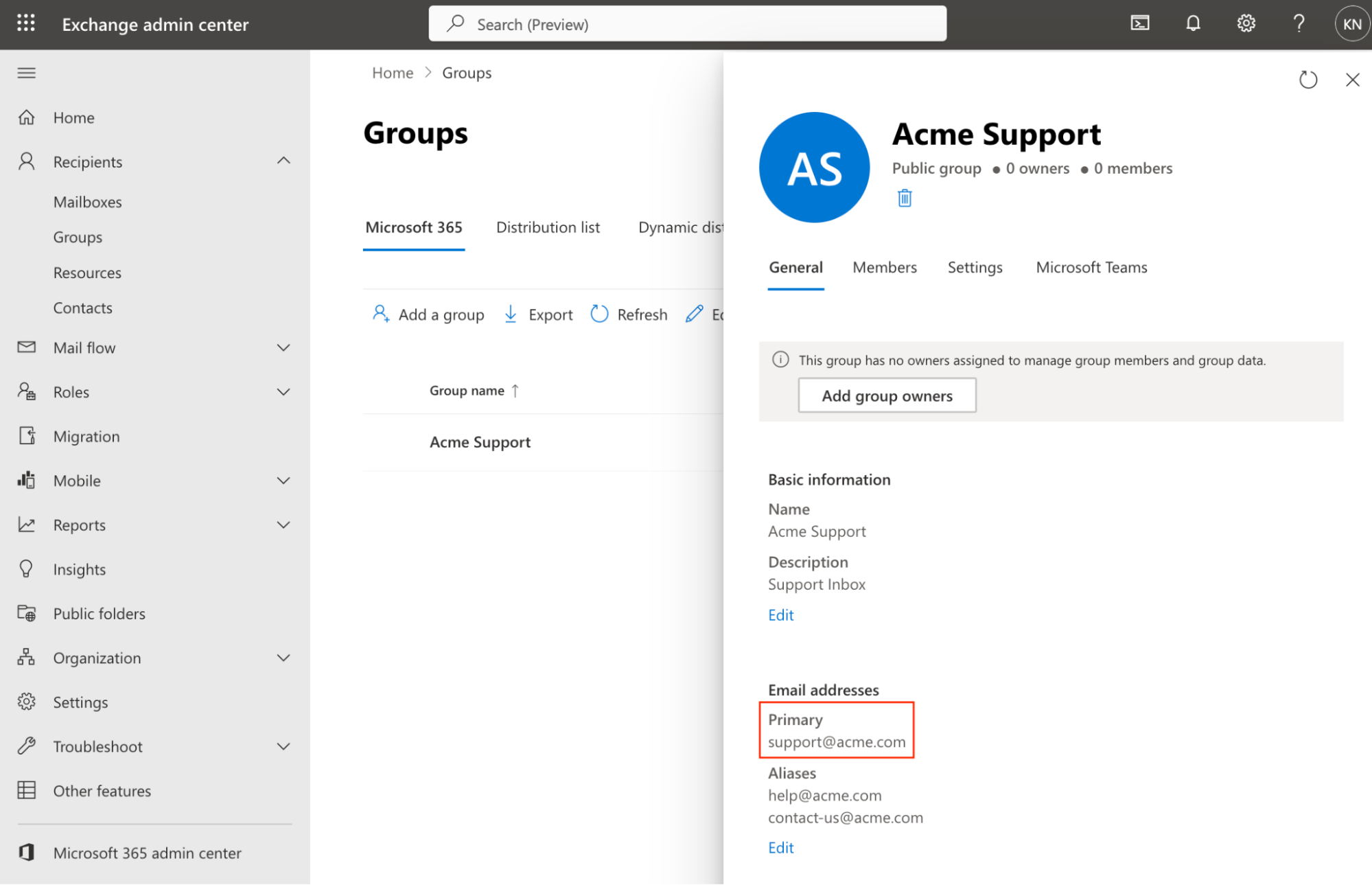Image resolution: width=1372 pixels, height=885 pixels.
Task: Click Add a group in toolbar
Action: pyautogui.click(x=428, y=314)
